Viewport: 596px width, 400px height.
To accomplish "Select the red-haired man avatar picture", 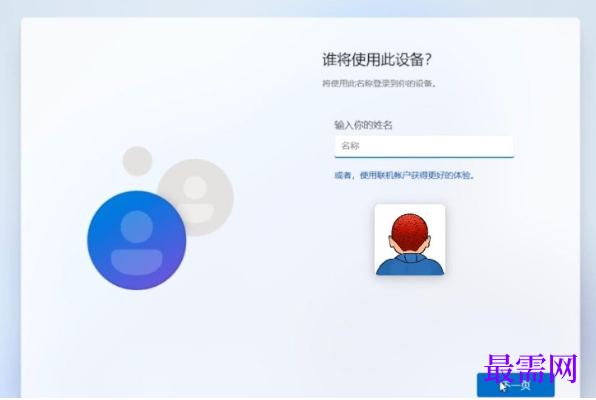I will 410,240.
